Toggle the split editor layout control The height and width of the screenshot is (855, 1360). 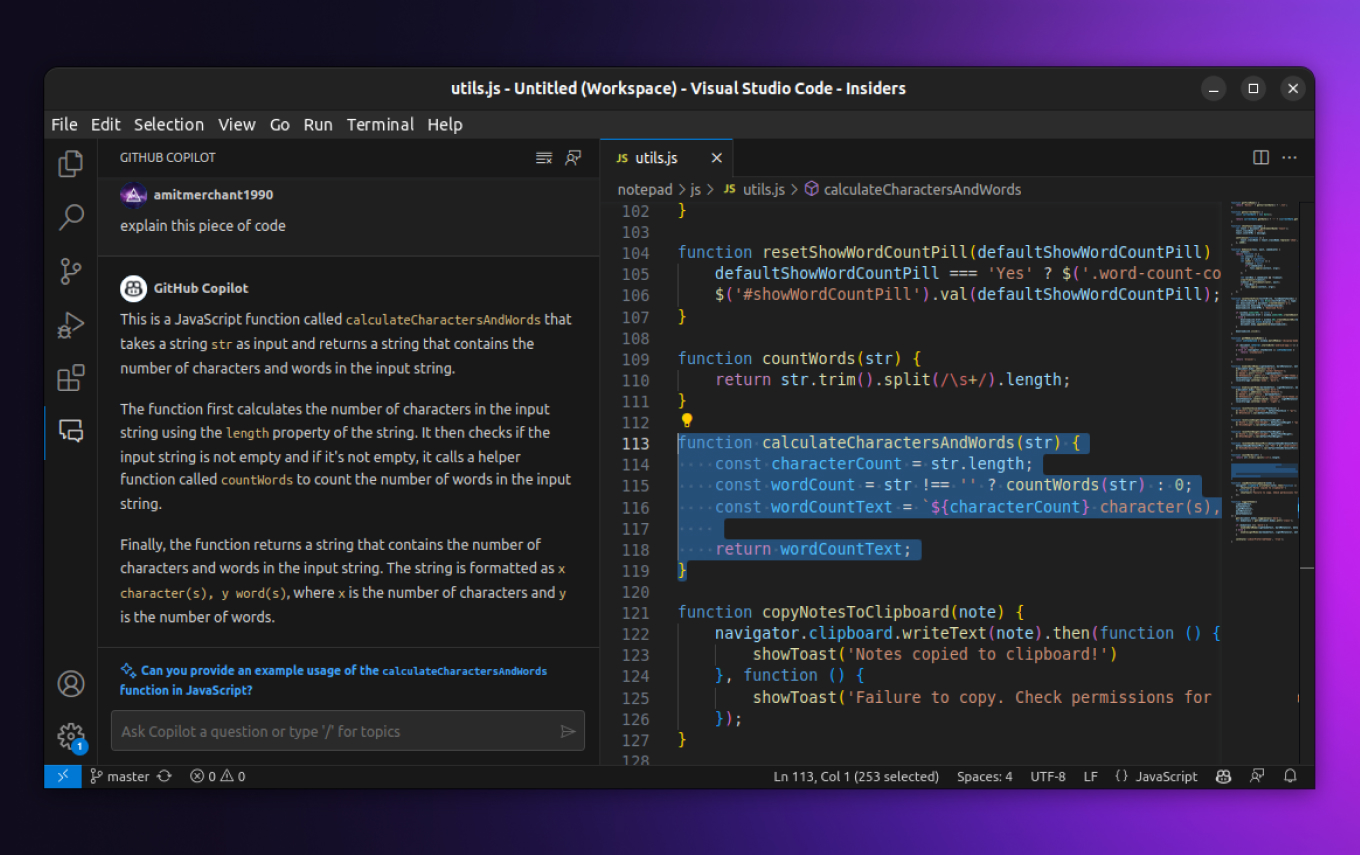pyautogui.click(x=1260, y=157)
